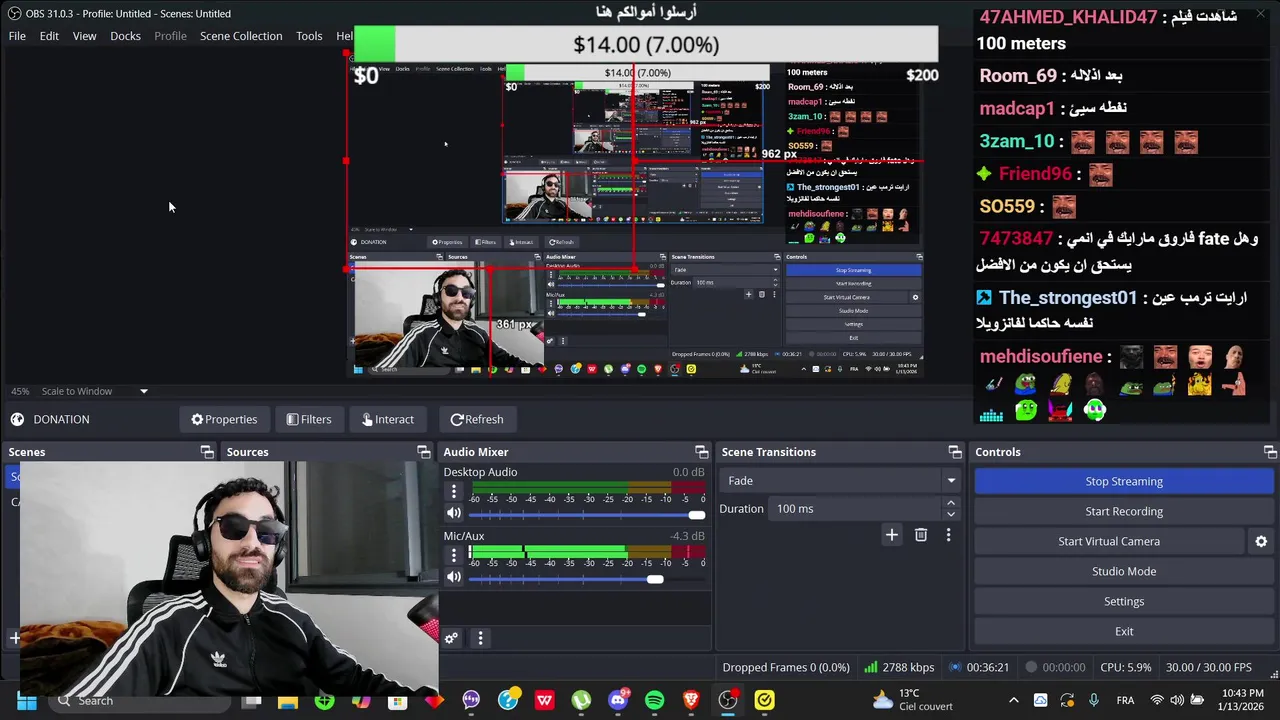This screenshot has height=720, width=1280.
Task: Remove transition with trash icon
Action: click(x=921, y=535)
